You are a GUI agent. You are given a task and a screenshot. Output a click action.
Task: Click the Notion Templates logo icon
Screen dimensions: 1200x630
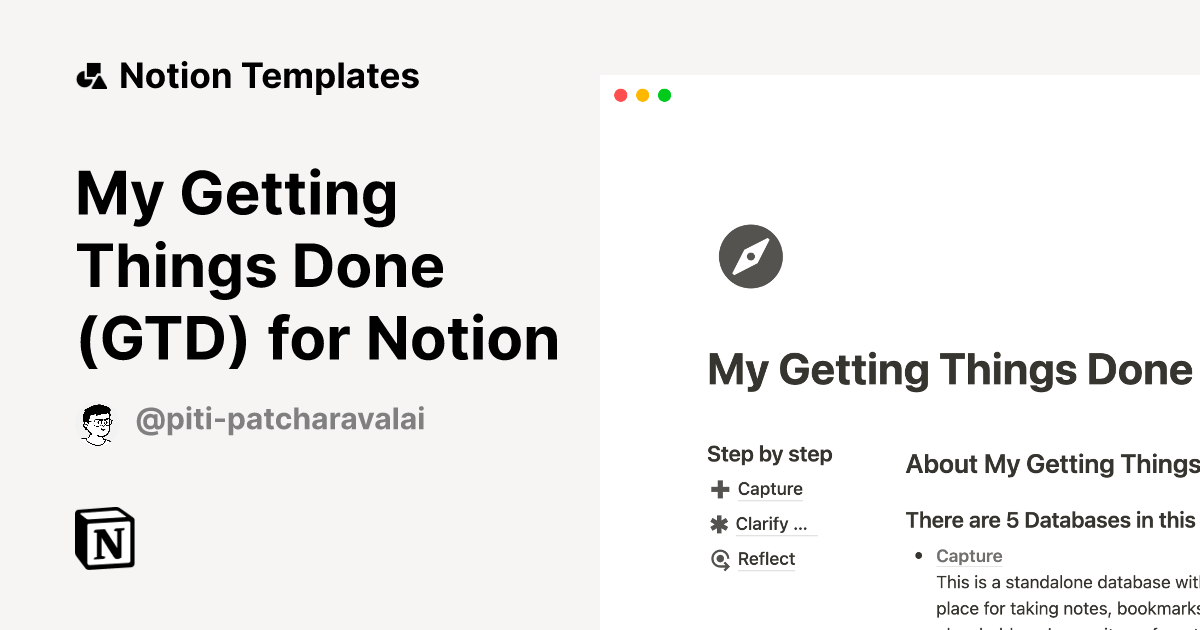tap(92, 75)
